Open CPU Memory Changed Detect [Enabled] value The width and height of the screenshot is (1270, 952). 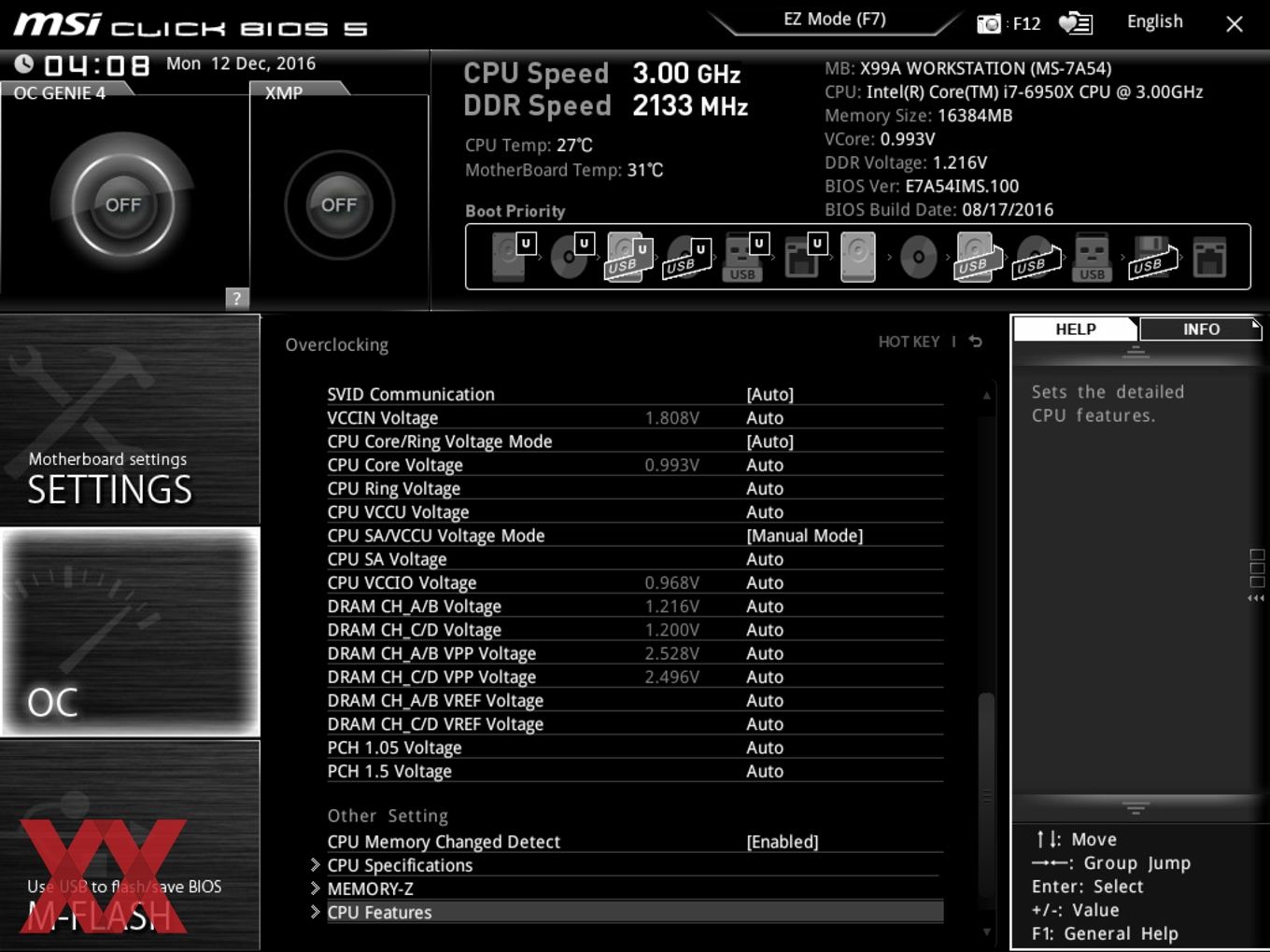783,842
